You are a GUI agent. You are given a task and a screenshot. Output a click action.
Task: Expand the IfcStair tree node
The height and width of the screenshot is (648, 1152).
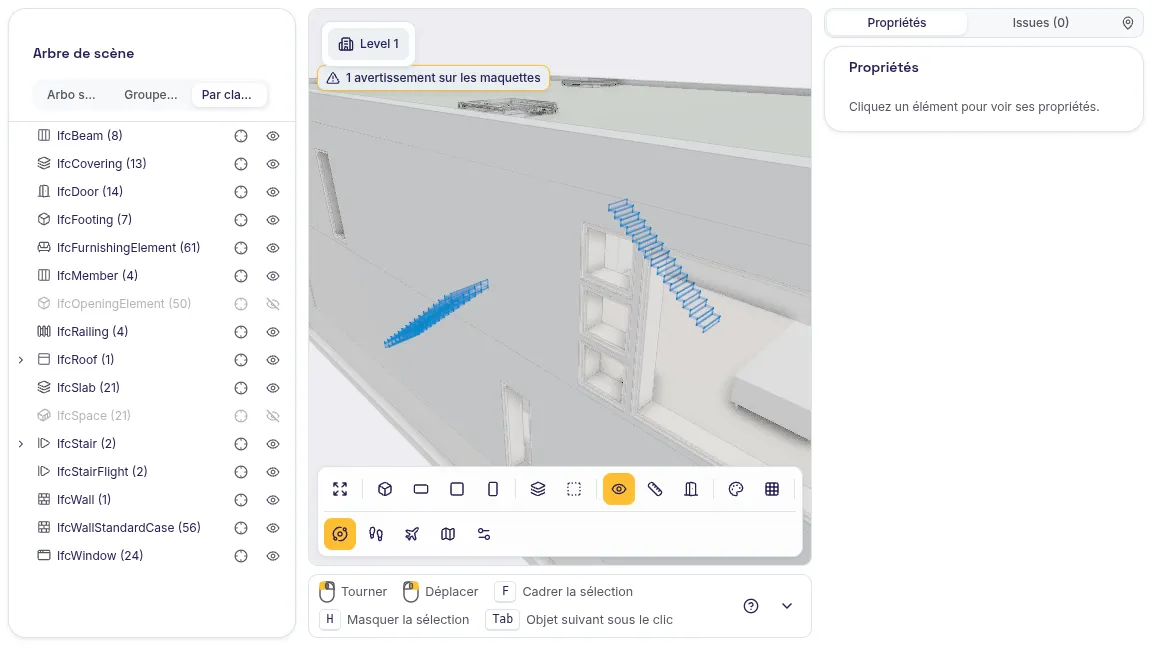[x=21, y=444]
